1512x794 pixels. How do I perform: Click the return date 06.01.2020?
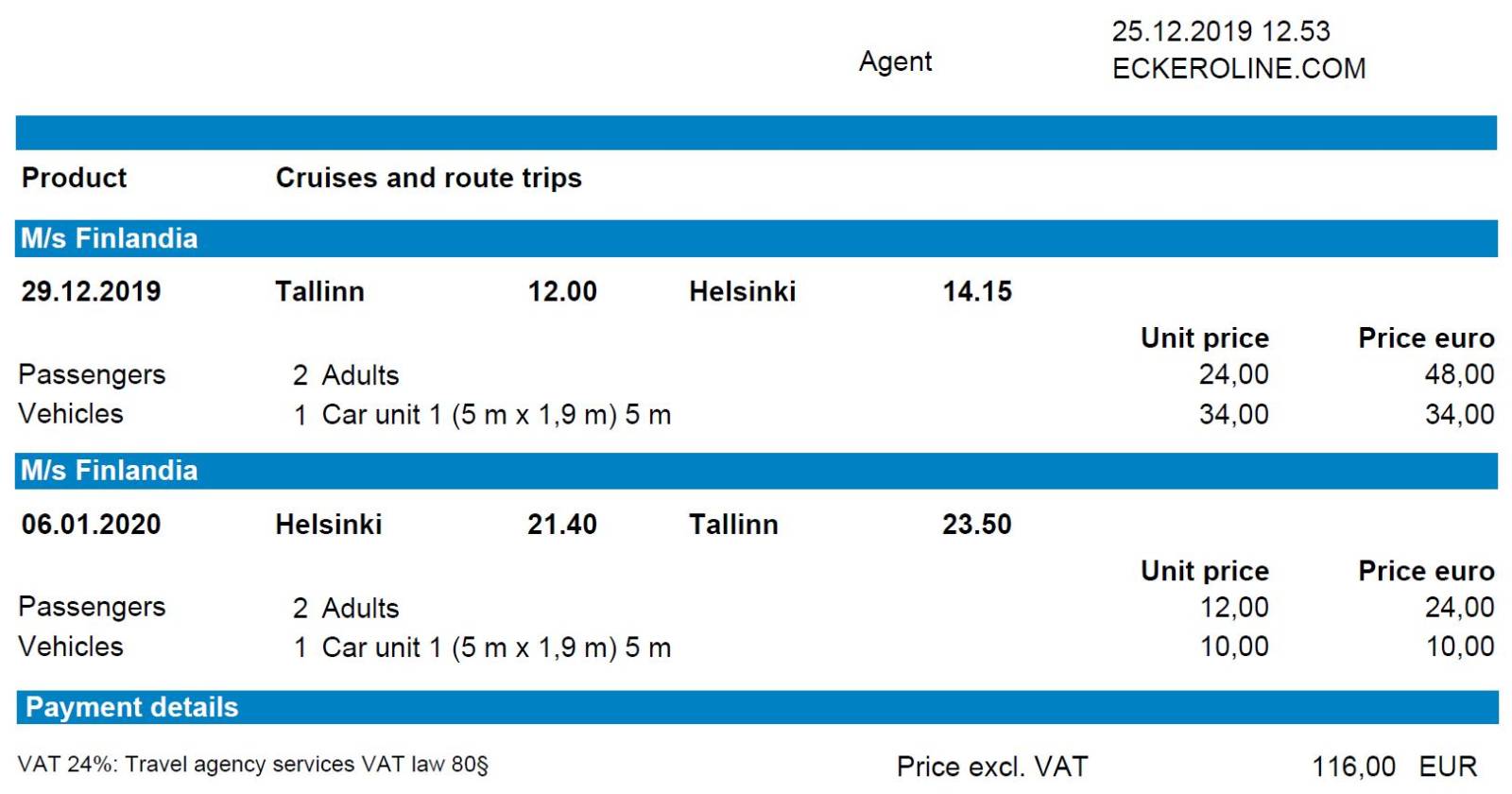(91, 525)
